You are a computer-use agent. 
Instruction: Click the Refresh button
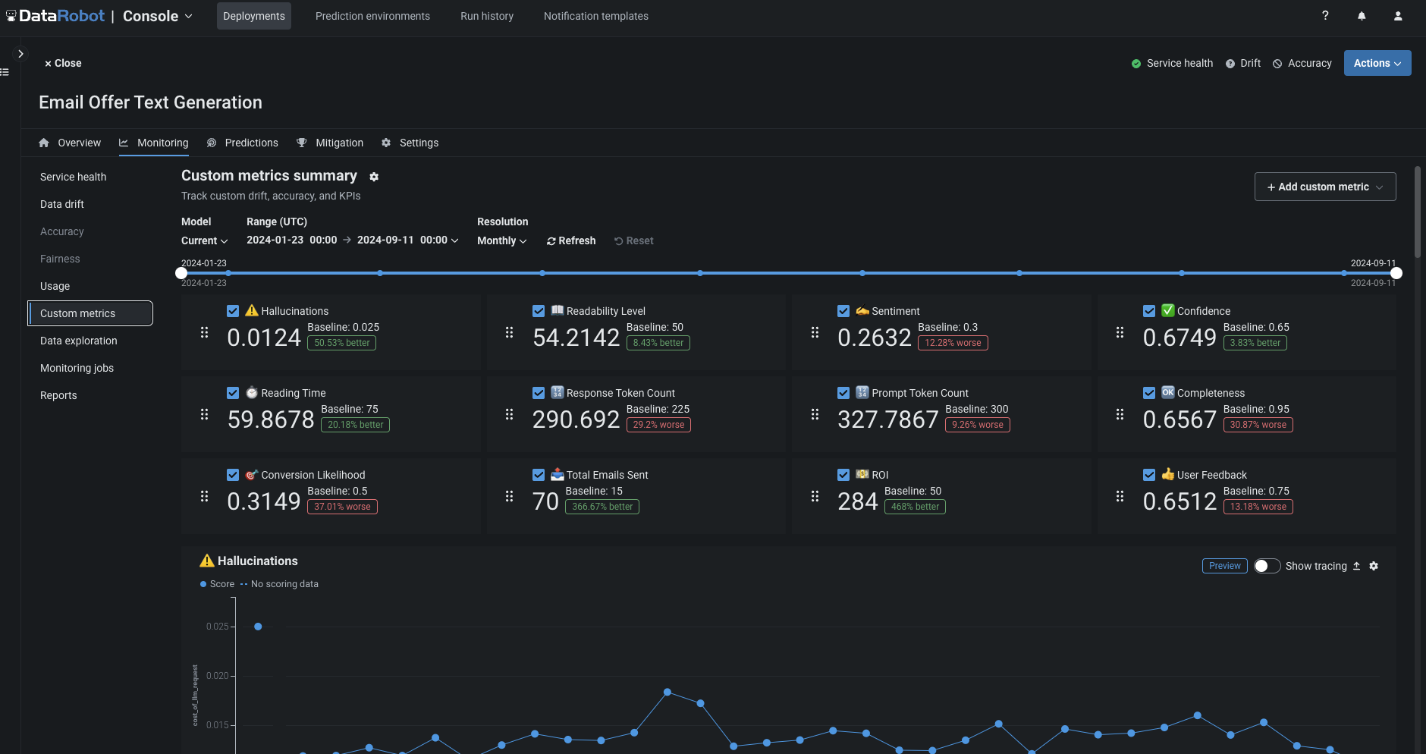pos(570,240)
